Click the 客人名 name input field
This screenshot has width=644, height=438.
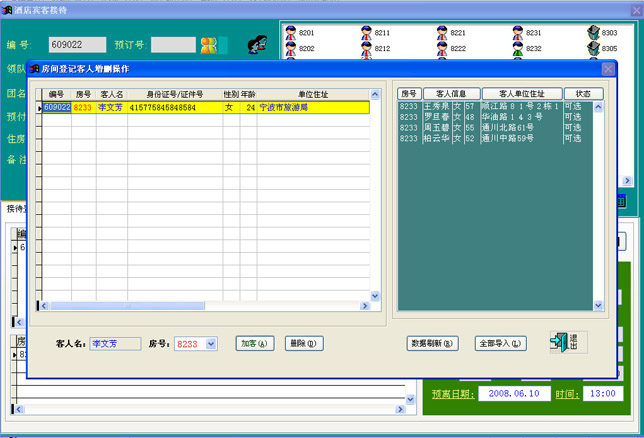(113, 343)
